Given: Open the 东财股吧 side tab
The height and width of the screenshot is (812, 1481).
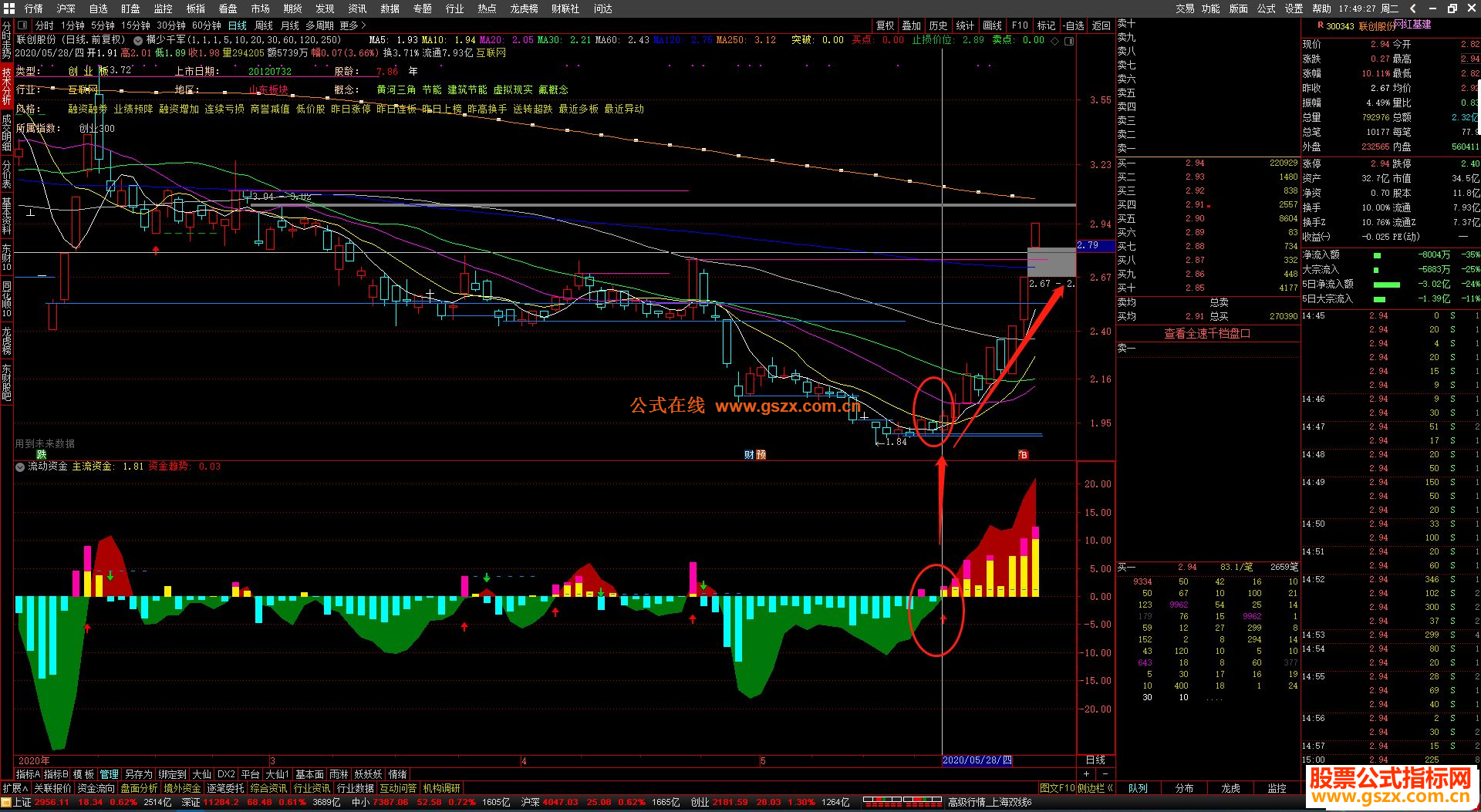Looking at the screenshot, I should coord(6,382).
